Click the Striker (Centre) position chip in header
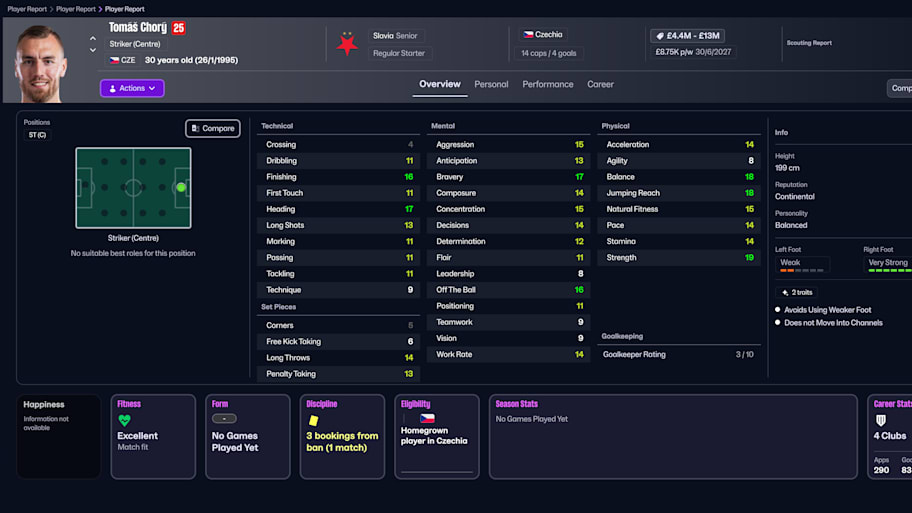This screenshot has height=513, width=912. 135,44
